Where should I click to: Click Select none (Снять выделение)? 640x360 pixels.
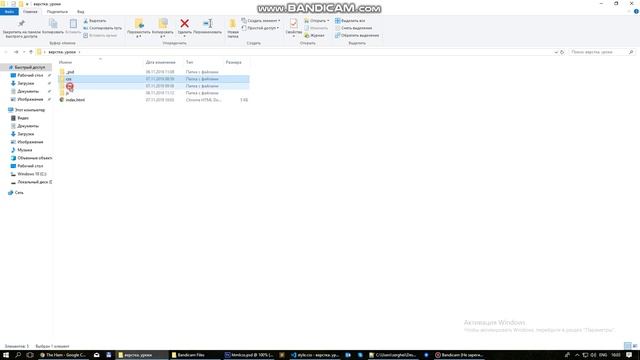(353, 28)
